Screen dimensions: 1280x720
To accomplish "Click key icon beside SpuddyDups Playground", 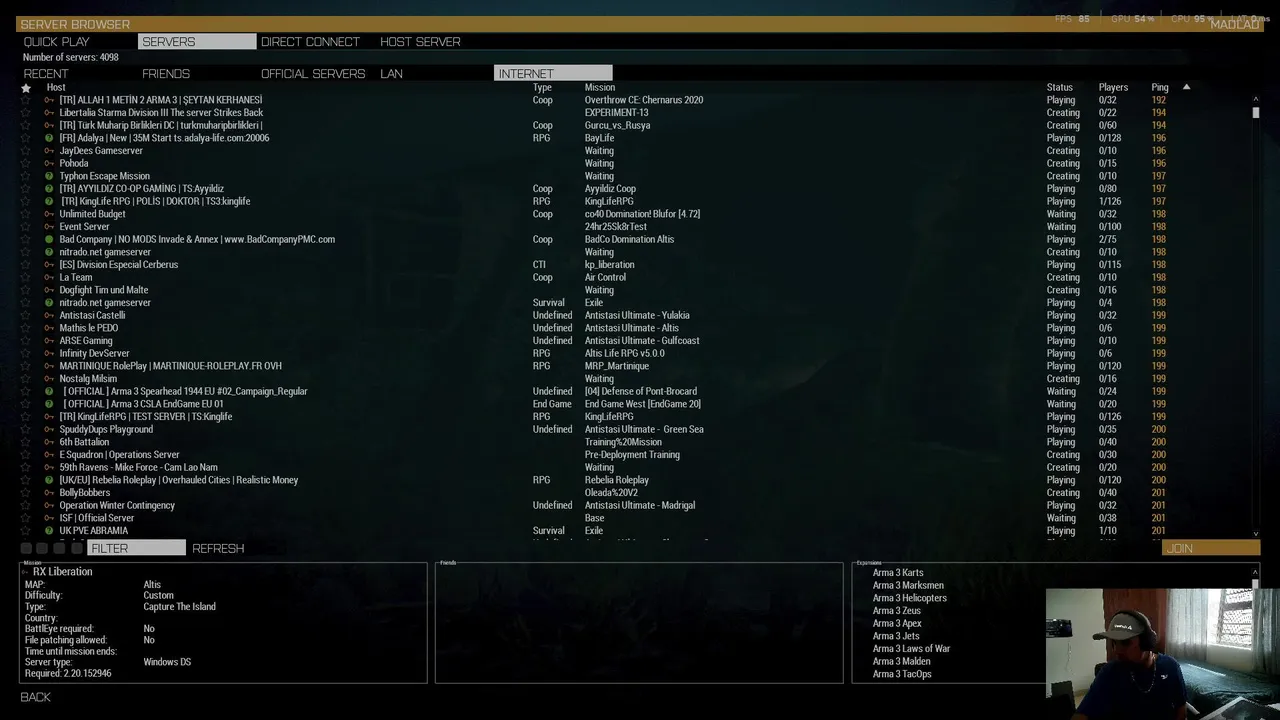I will [x=49, y=430].
